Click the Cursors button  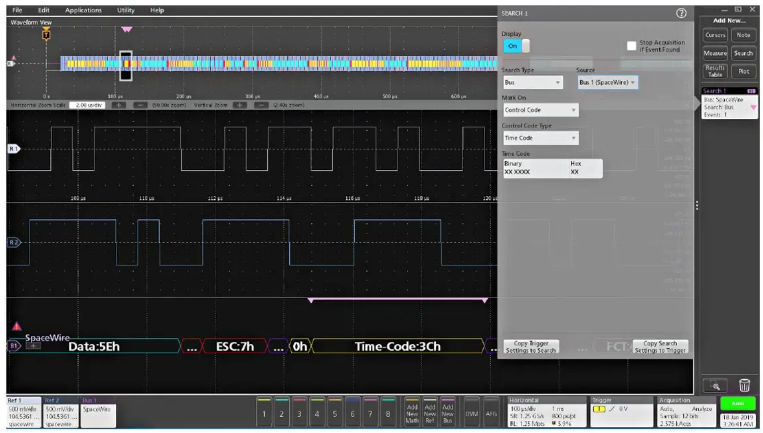(x=715, y=35)
